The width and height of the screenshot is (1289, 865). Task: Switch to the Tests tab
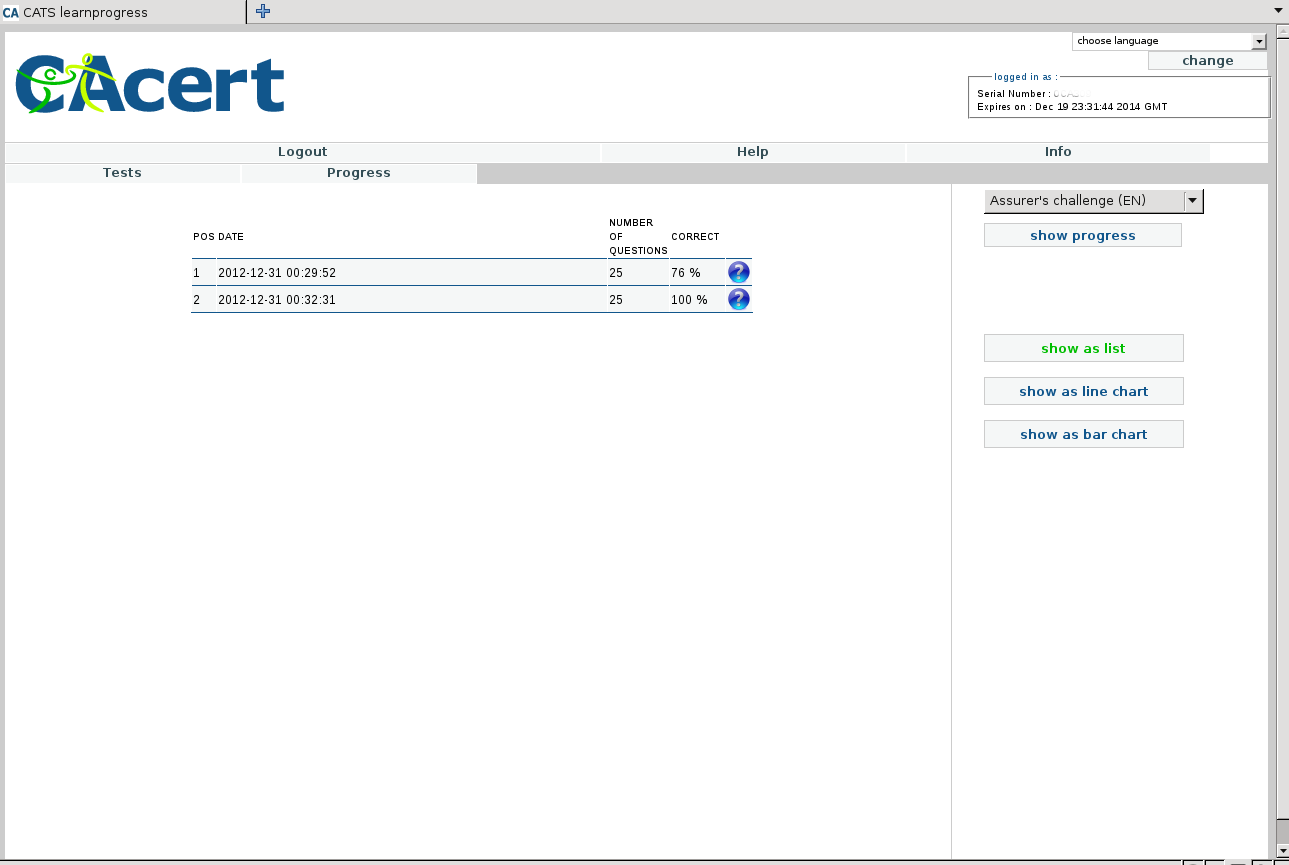122,173
